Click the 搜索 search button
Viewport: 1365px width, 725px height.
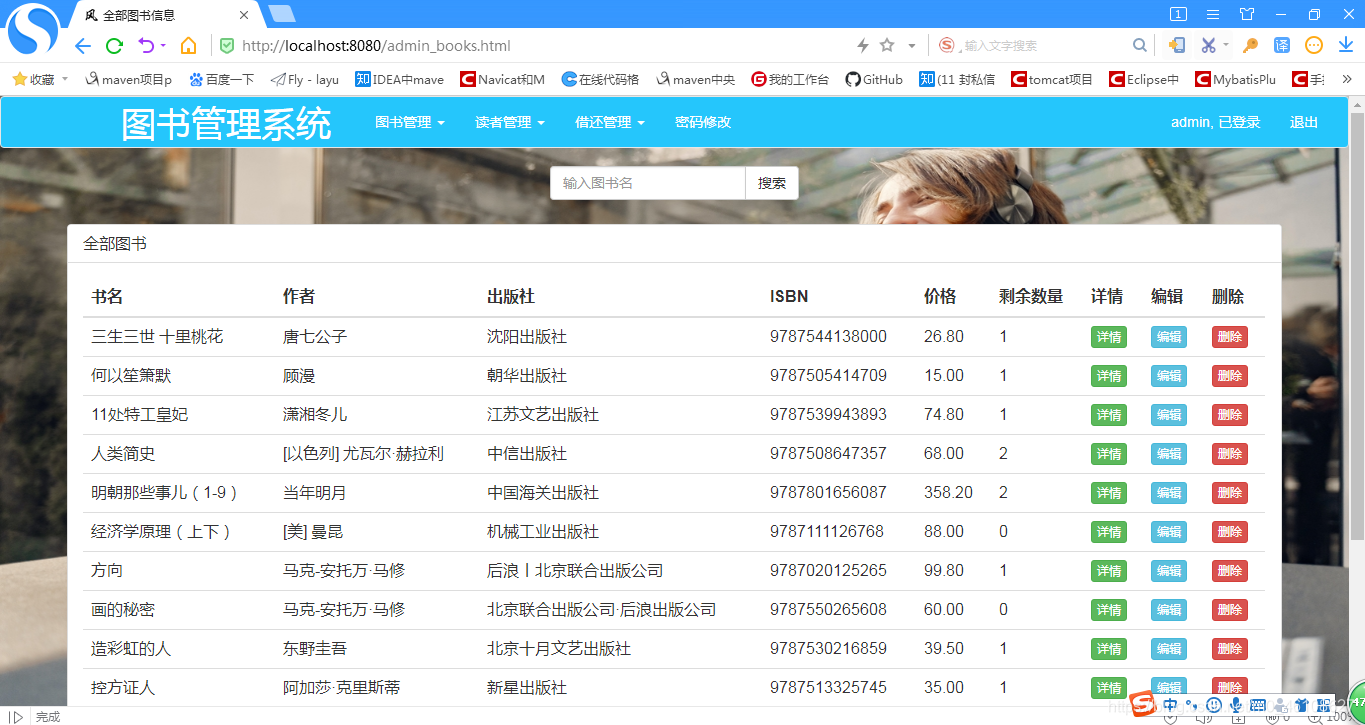click(772, 183)
